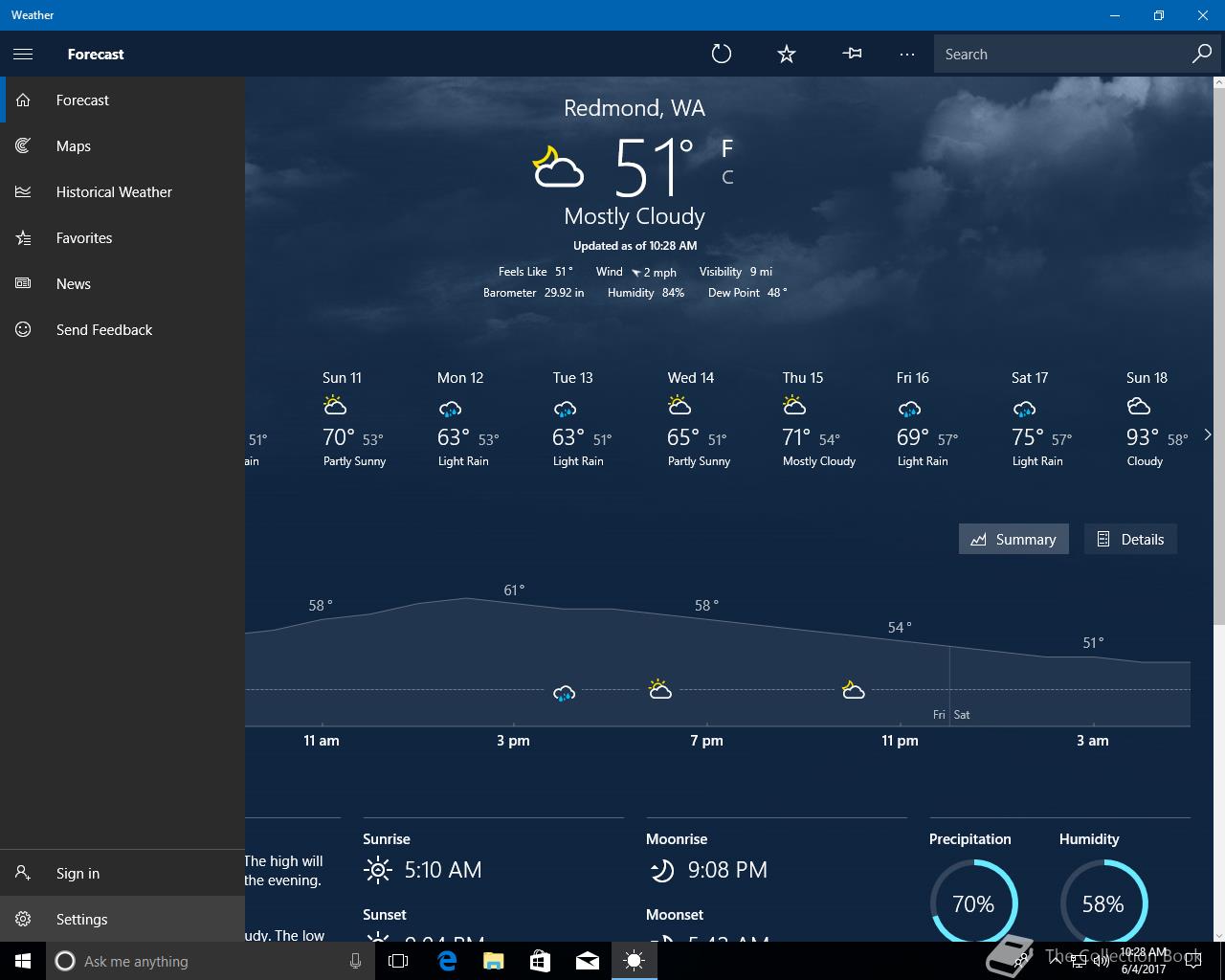Show next days with right chevron

tap(1207, 434)
